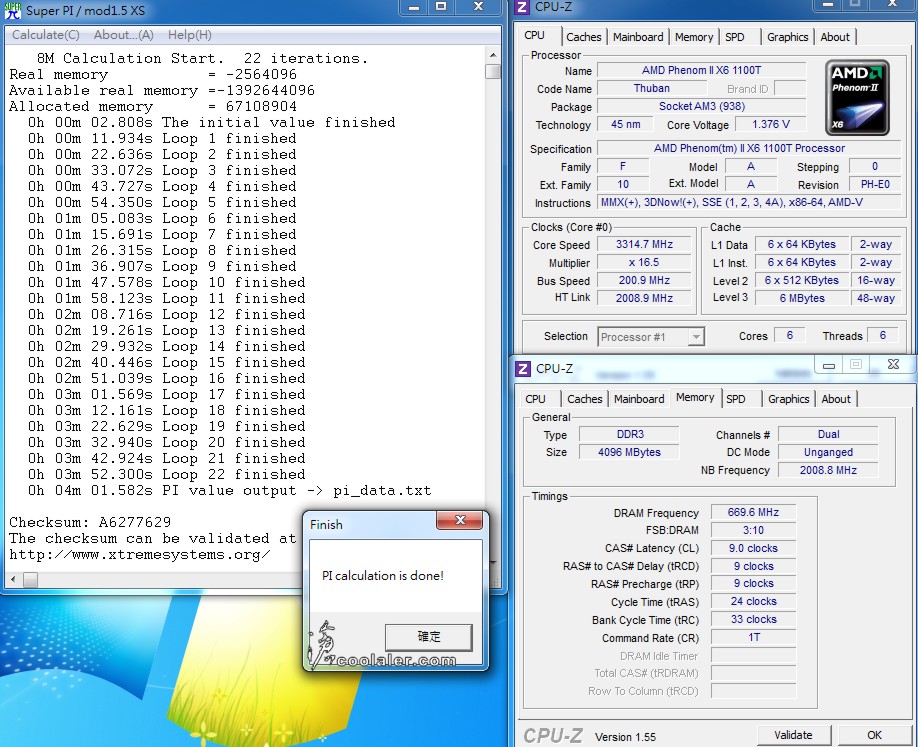Switch to the Mainboard tab in upper CPU-Z window
918x747 pixels.
[638, 37]
